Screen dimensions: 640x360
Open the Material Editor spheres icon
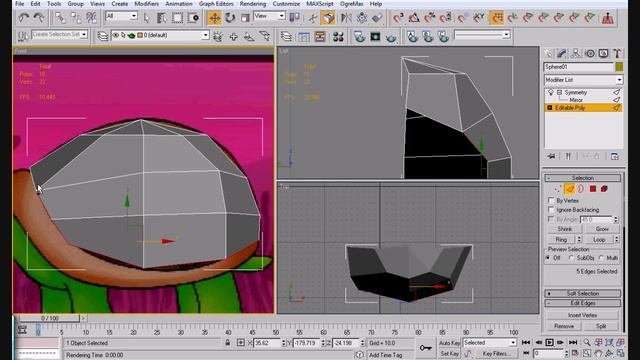[x=338, y=37]
